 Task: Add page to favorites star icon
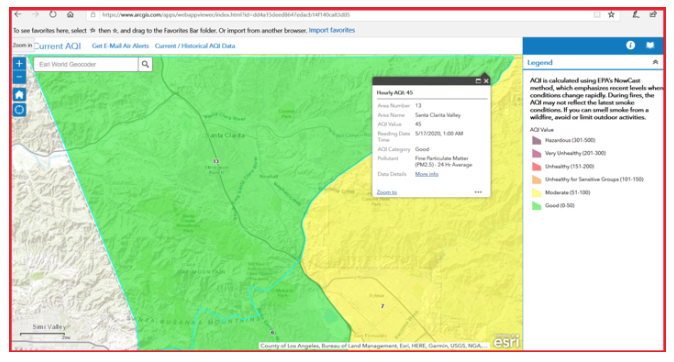pos(611,15)
